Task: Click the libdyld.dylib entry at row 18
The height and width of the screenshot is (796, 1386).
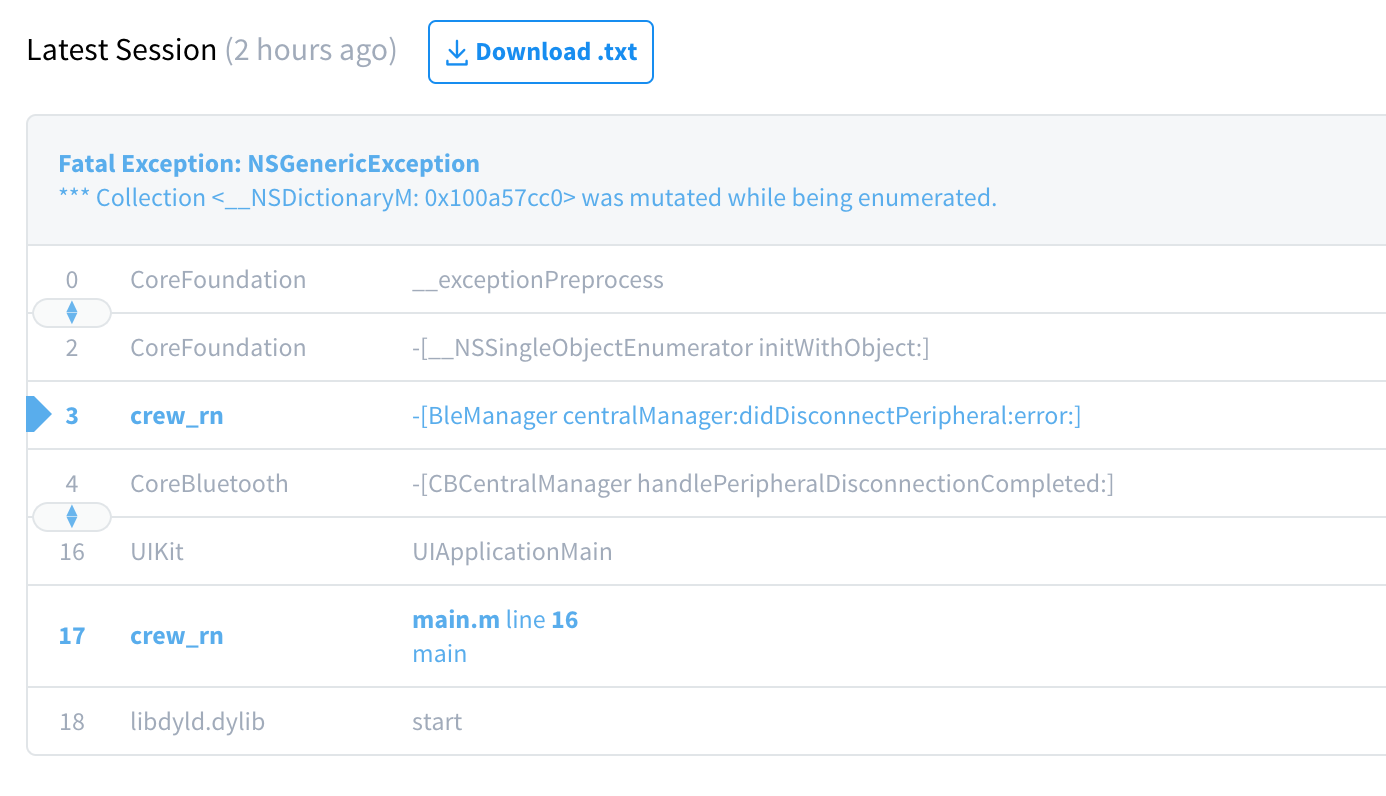Action: point(197,721)
